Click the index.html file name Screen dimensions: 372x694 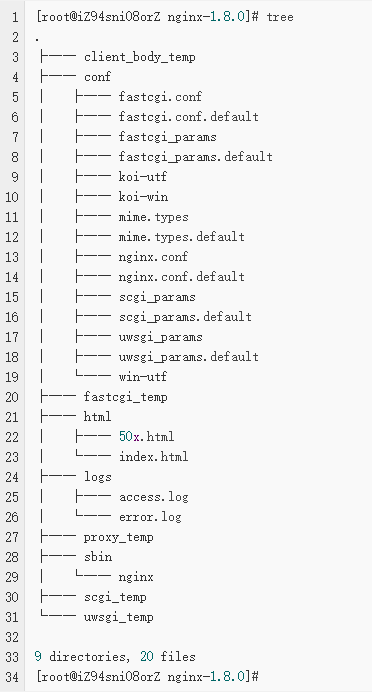[154, 456]
